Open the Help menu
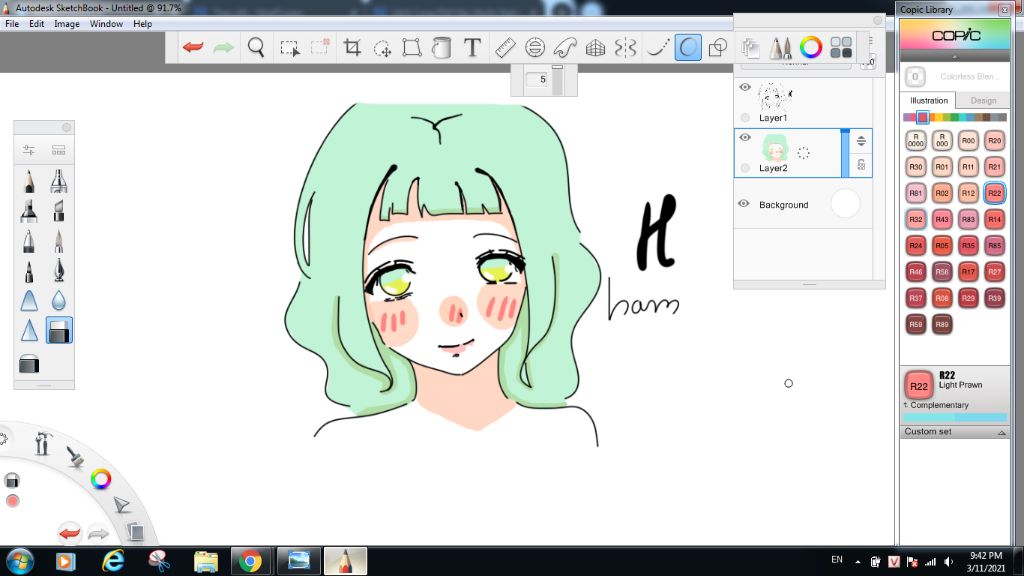1024x576 pixels. [x=142, y=24]
